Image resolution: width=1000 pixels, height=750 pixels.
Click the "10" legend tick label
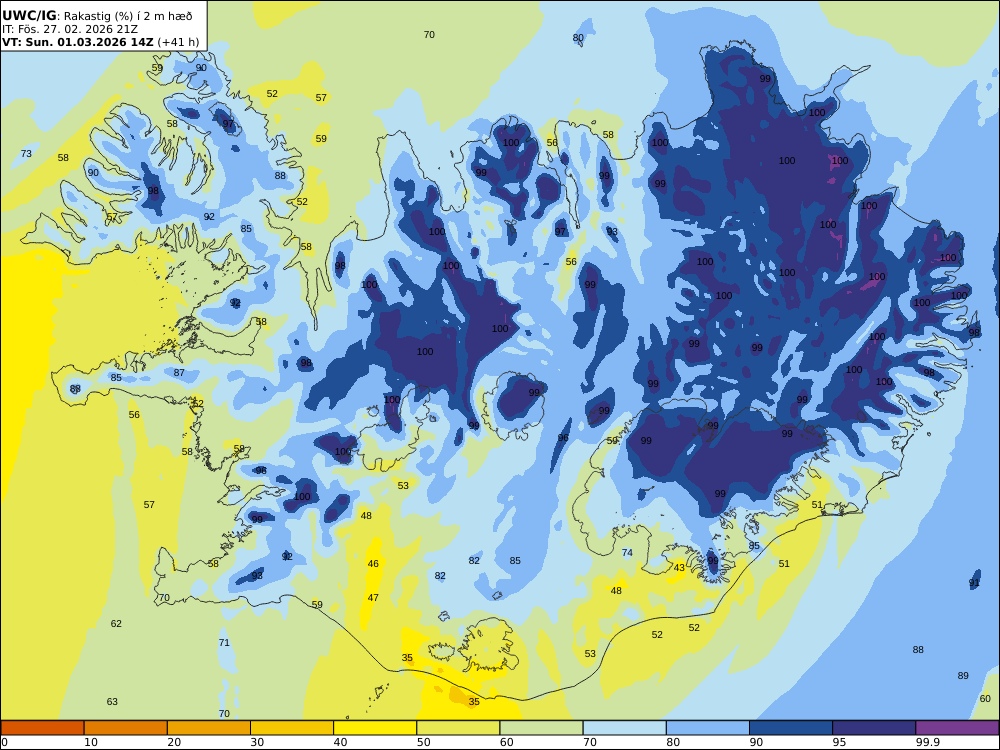point(91,742)
